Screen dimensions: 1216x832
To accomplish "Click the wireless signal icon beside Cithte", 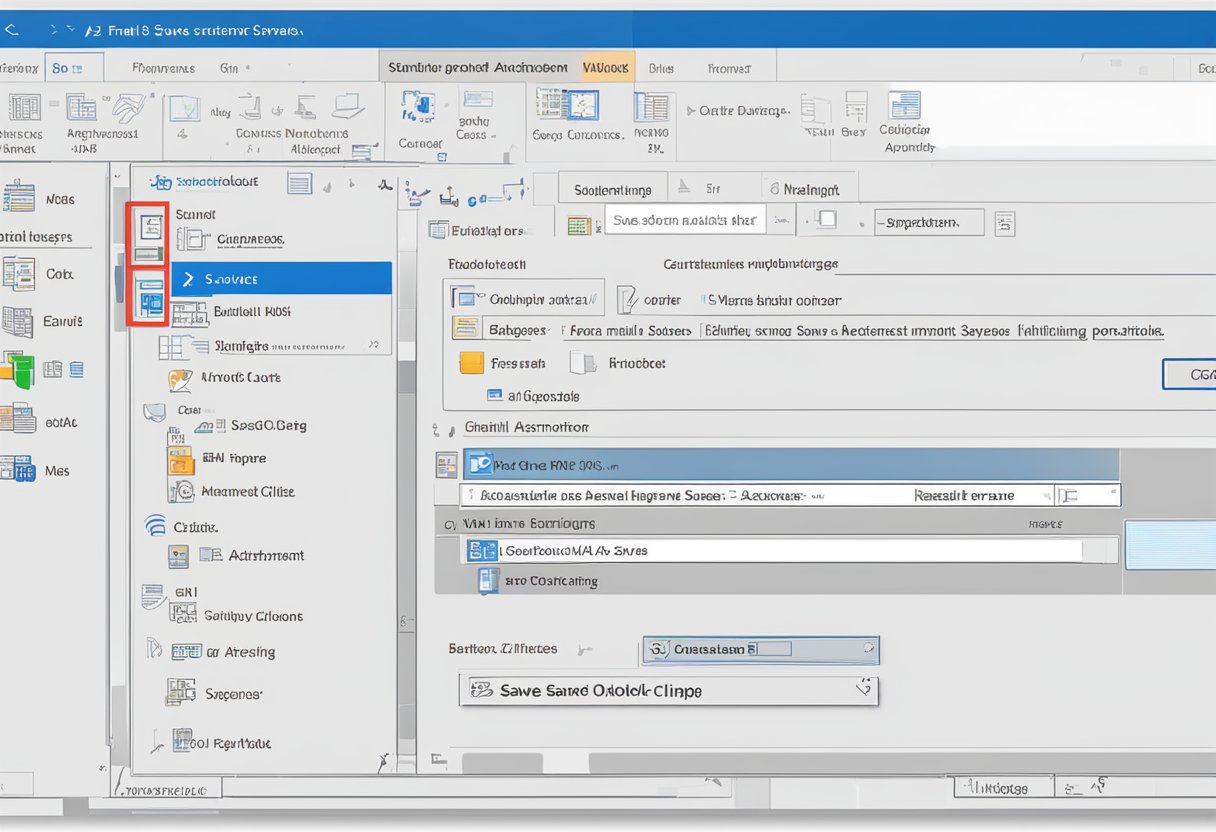I will (x=155, y=526).
